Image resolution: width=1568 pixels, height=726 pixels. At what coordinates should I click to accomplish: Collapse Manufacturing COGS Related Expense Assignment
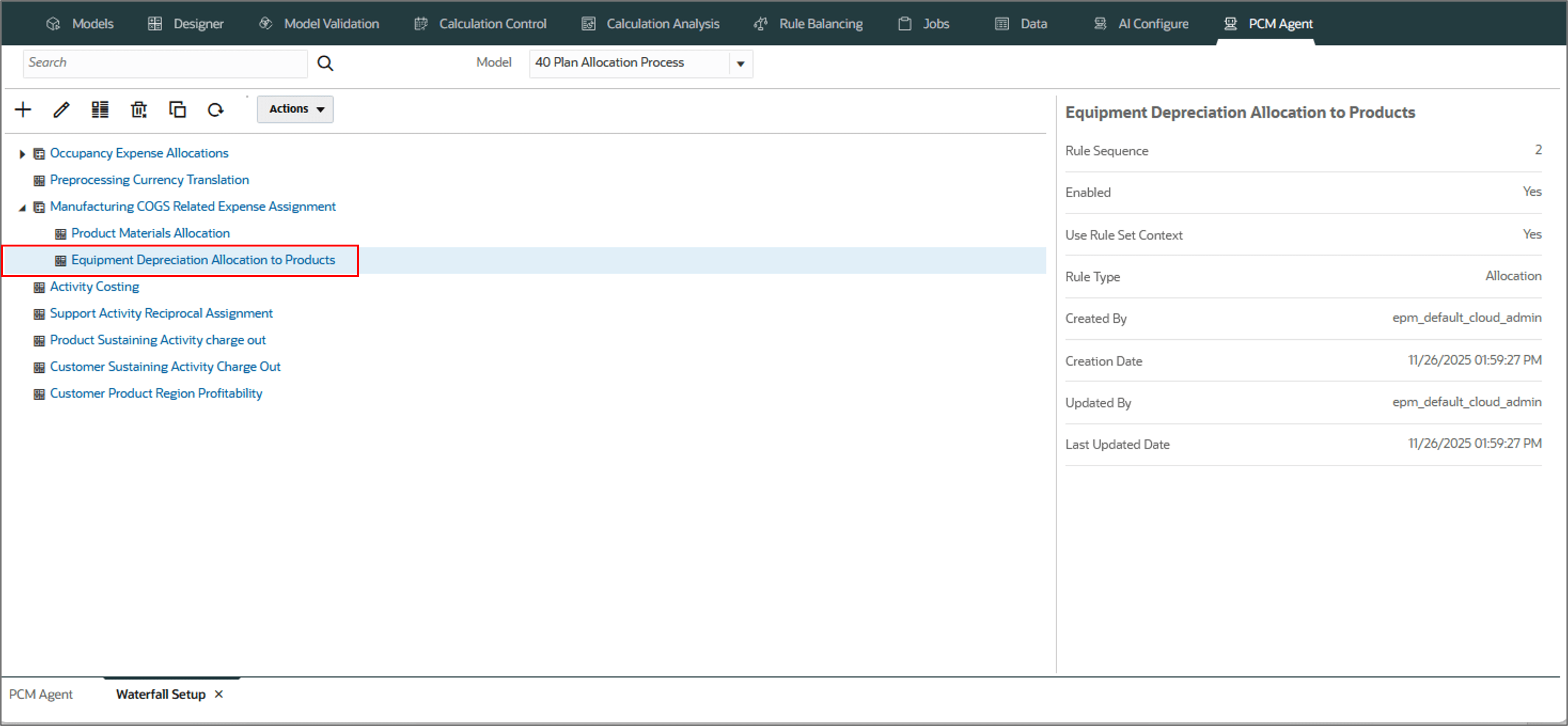[22, 208]
